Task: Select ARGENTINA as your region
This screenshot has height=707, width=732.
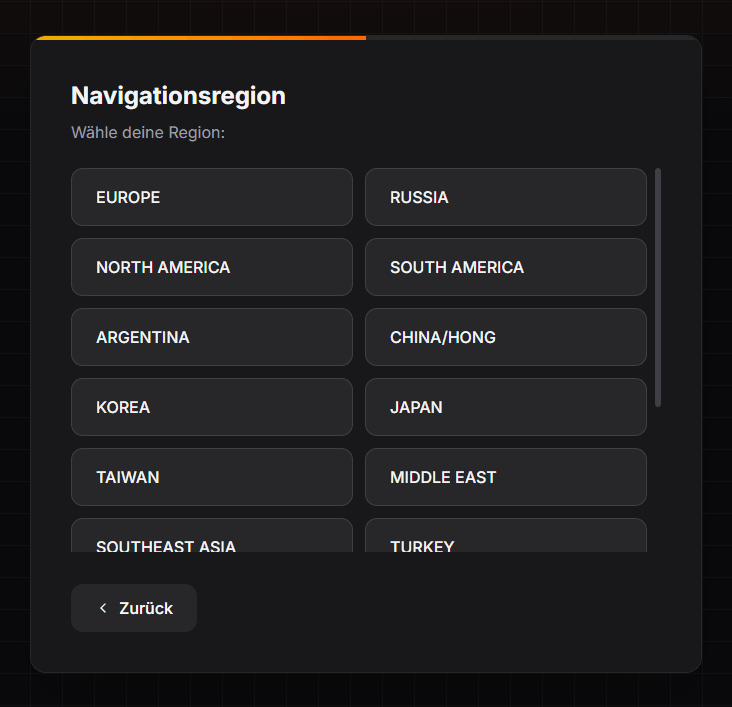Action: pyautogui.click(x=211, y=337)
